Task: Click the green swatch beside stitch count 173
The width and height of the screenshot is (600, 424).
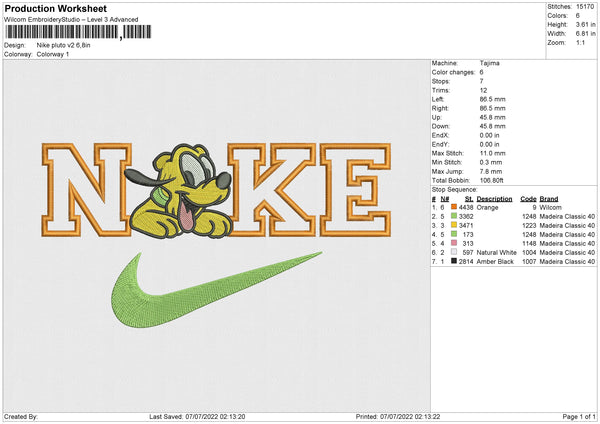Action: 454,234
